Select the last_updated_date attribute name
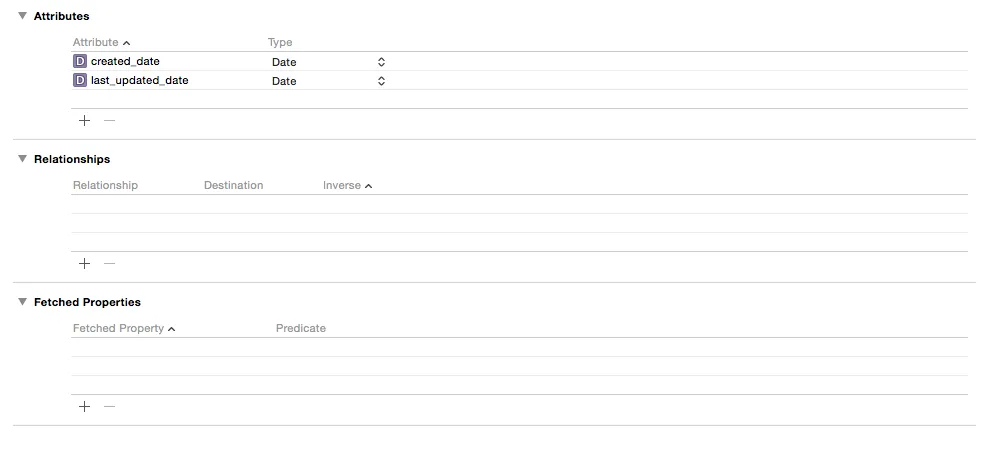The width and height of the screenshot is (987, 461). point(140,80)
